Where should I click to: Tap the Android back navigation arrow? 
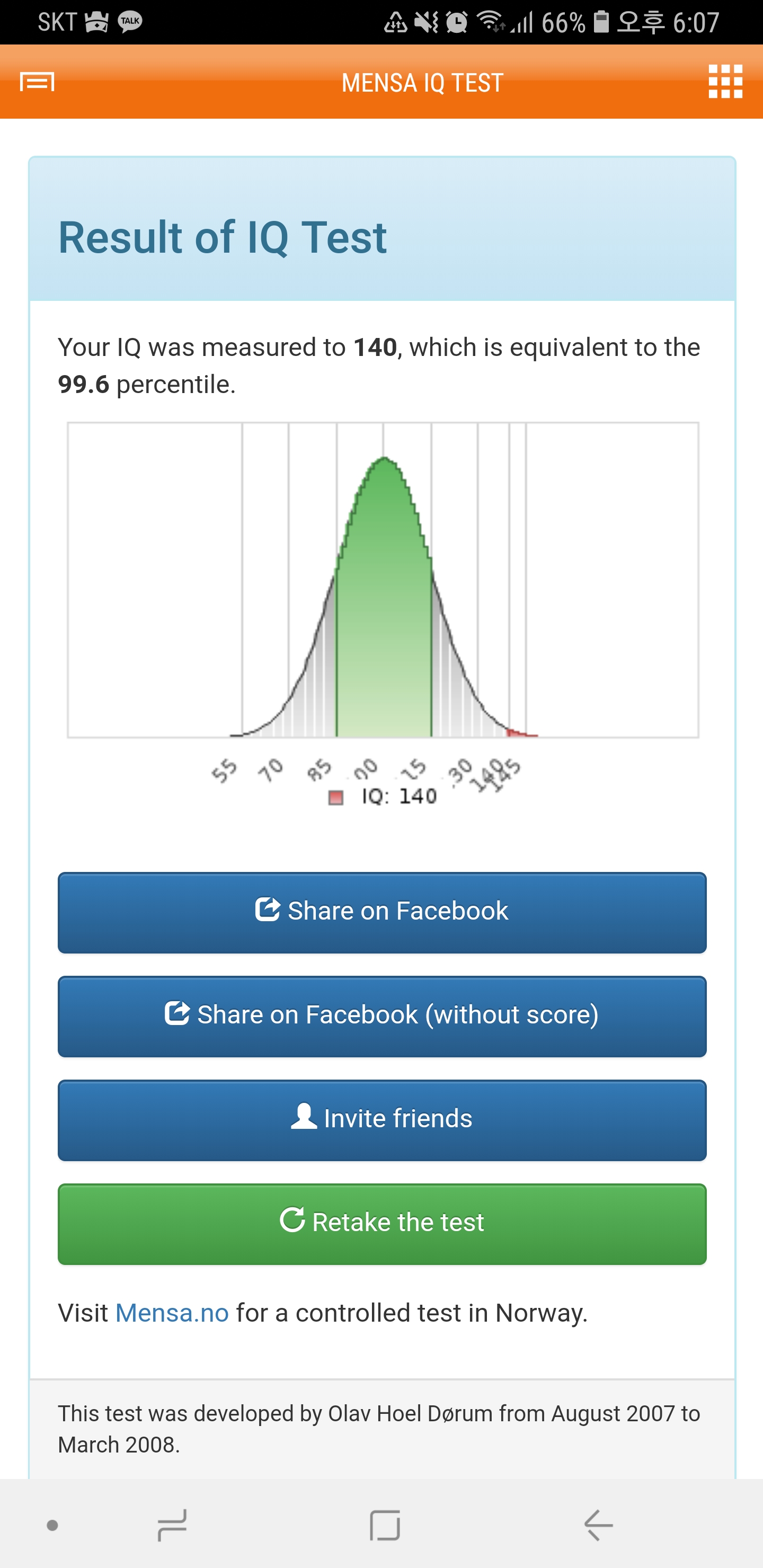[598, 1525]
